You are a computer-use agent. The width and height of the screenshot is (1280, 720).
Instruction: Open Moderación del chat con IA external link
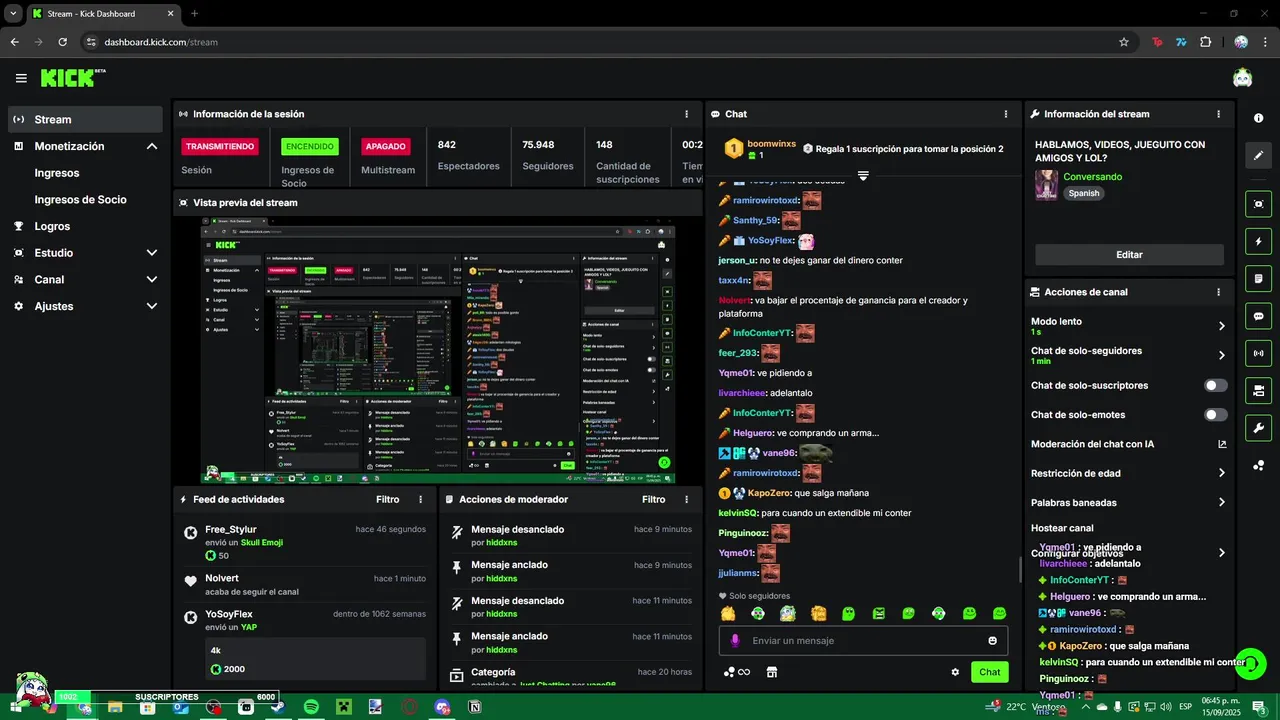click(x=1222, y=444)
